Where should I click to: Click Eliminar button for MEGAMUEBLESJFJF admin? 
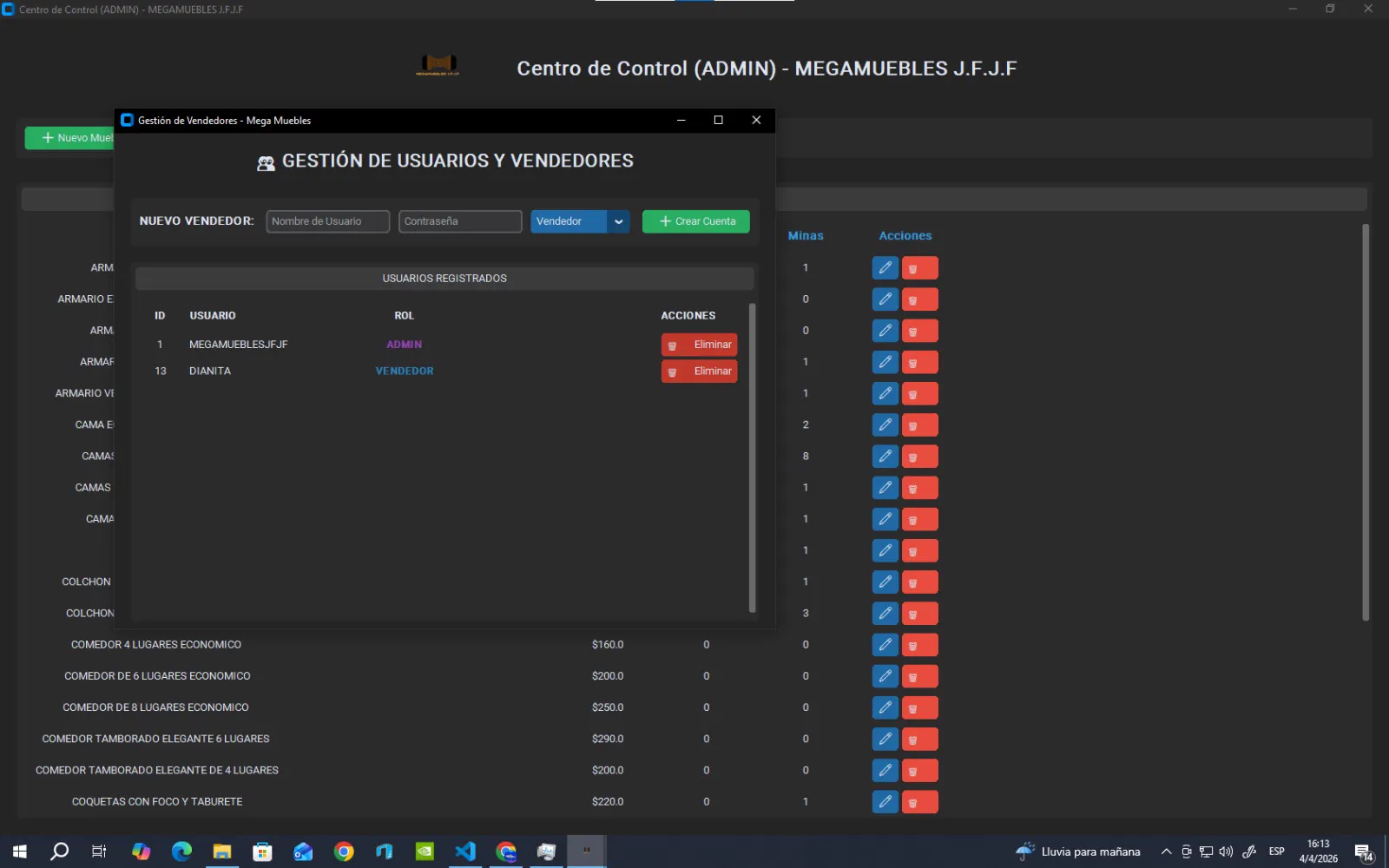(699, 345)
